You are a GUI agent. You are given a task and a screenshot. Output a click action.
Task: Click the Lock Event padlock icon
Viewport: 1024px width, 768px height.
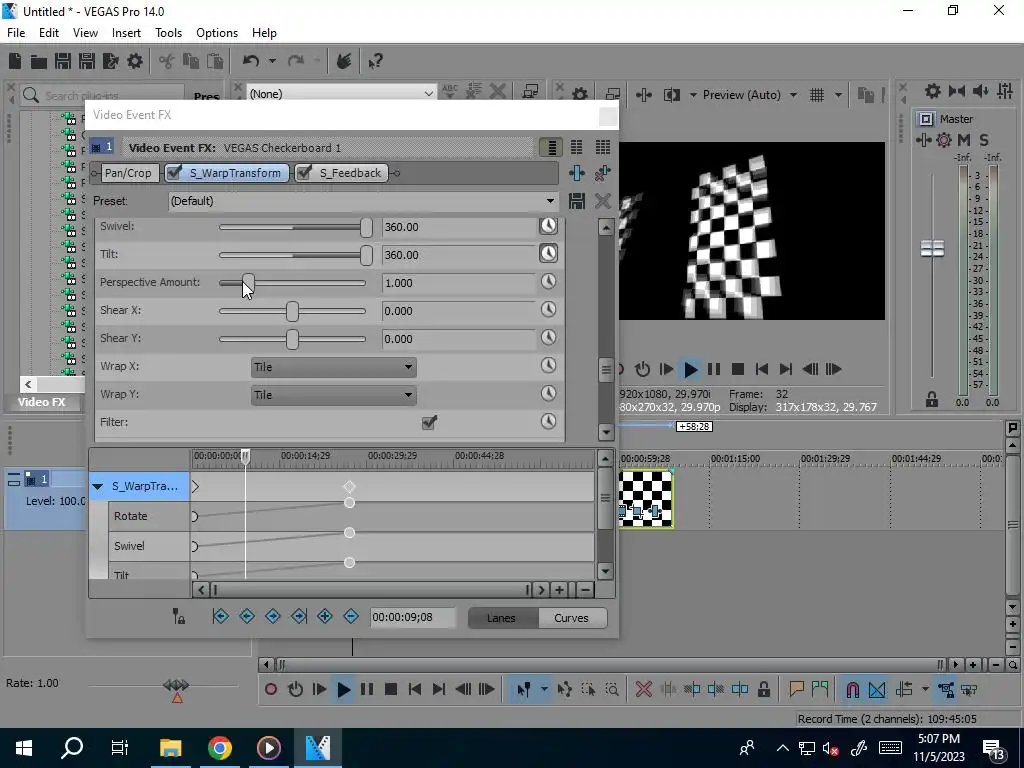(x=763, y=690)
